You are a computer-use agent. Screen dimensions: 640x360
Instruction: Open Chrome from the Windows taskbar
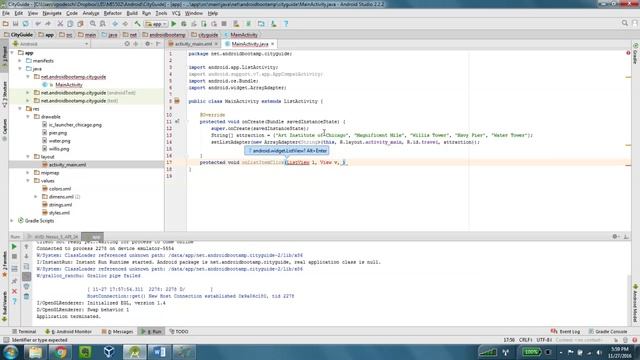point(61,352)
